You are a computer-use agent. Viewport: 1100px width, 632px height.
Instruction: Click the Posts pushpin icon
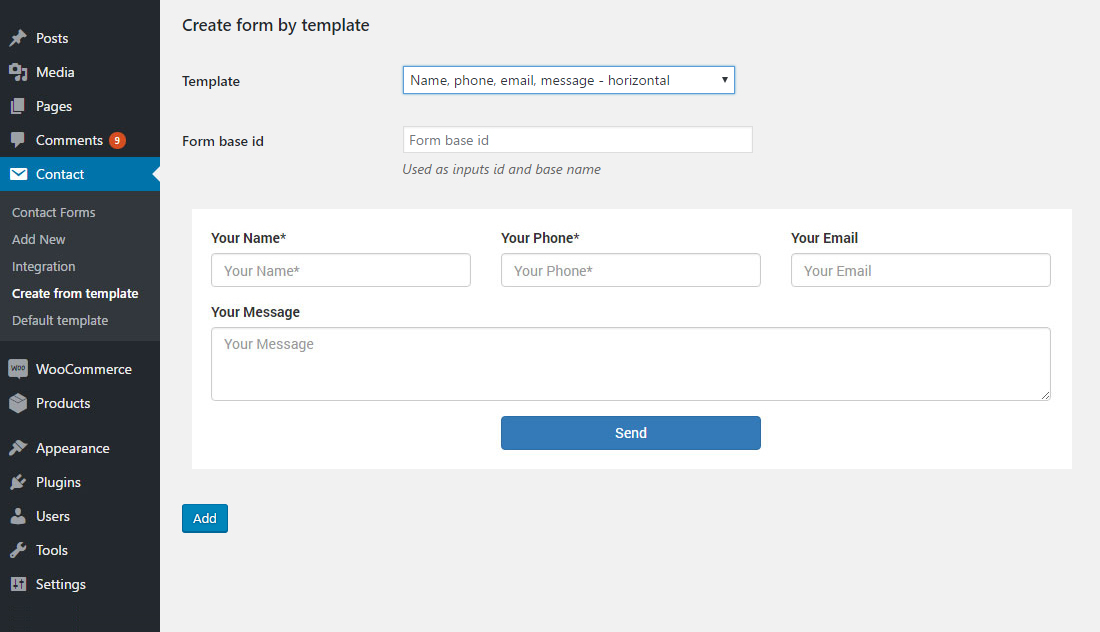[18, 38]
